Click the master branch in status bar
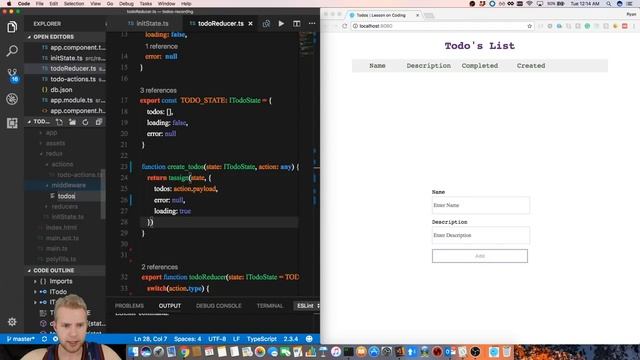This screenshot has height=360, width=640. click(21, 339)
